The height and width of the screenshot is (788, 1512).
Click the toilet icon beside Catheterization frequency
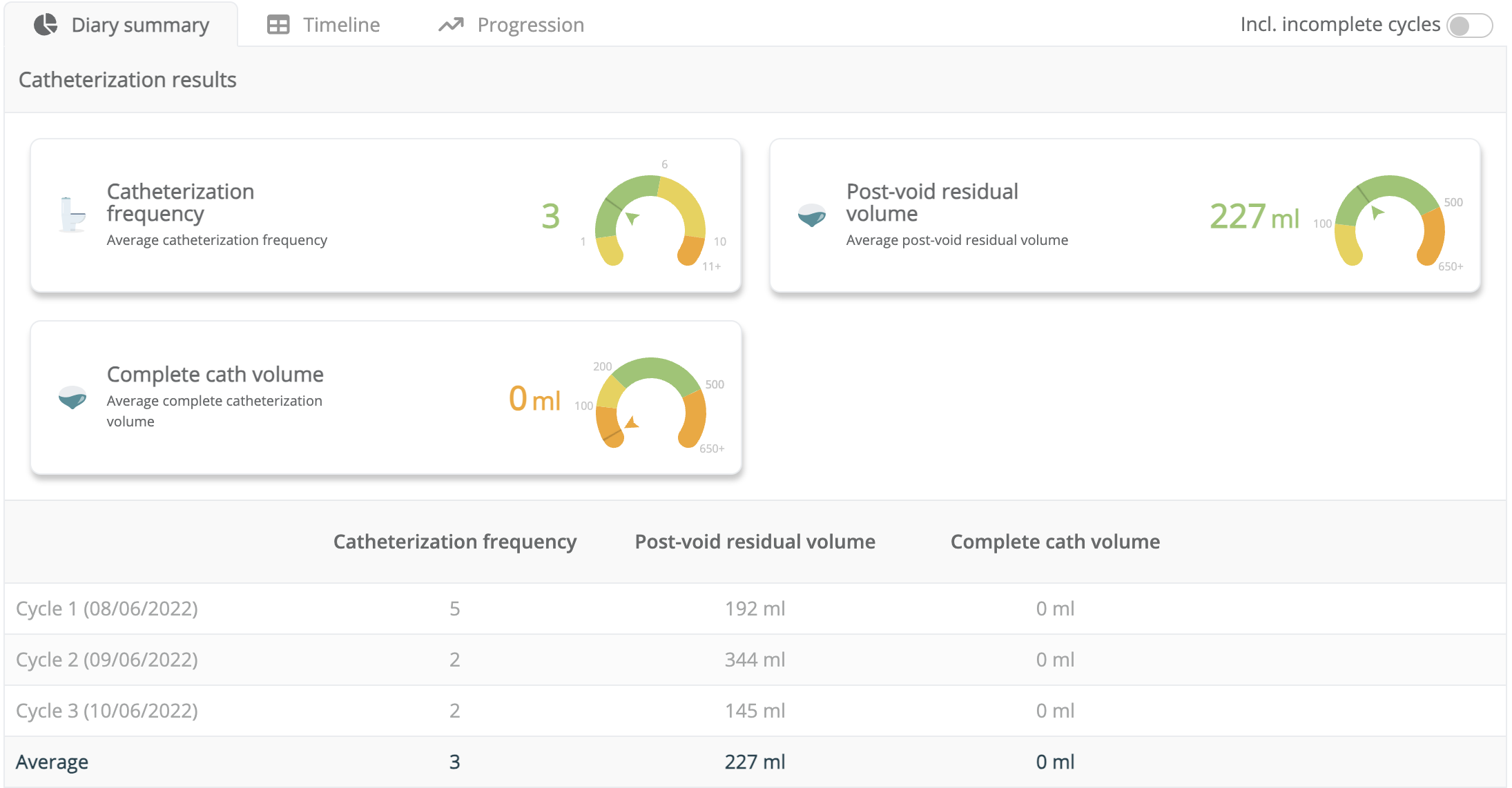coord(72,215)
